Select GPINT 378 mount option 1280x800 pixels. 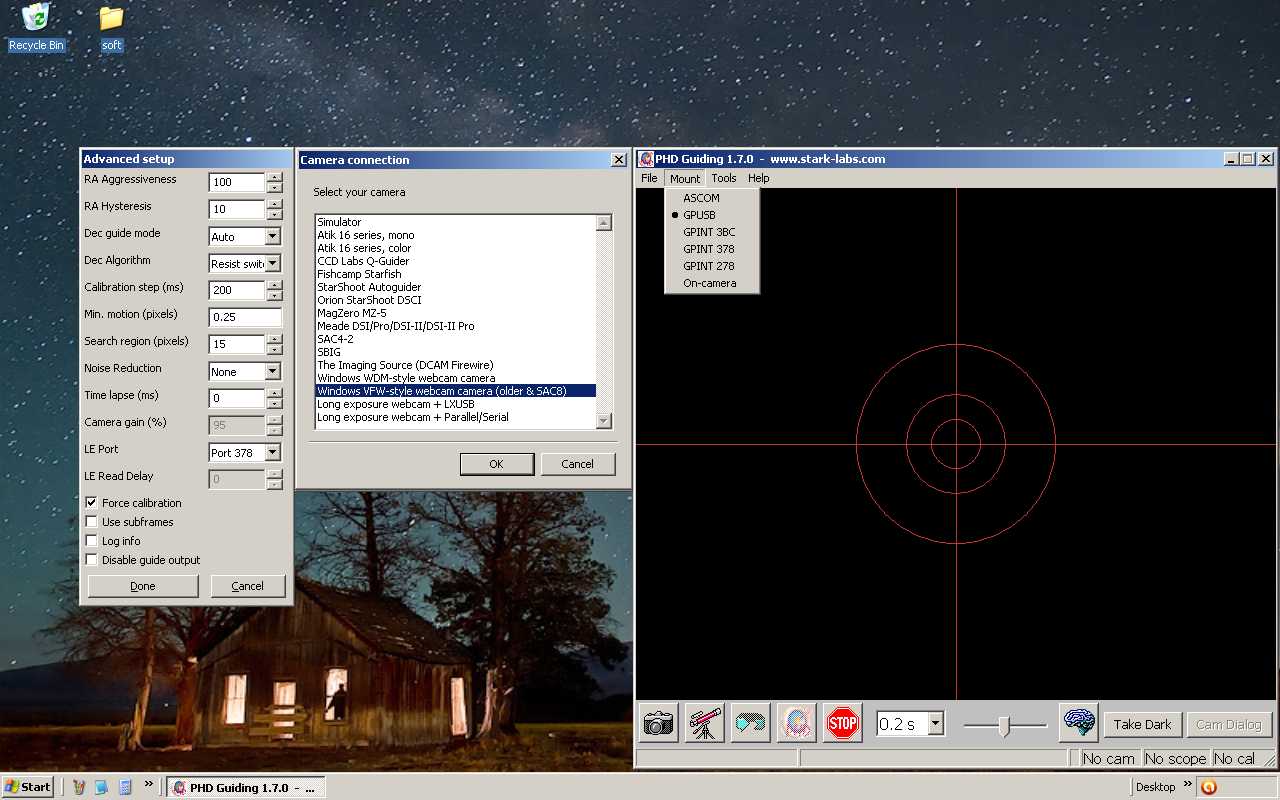point(712,249)
